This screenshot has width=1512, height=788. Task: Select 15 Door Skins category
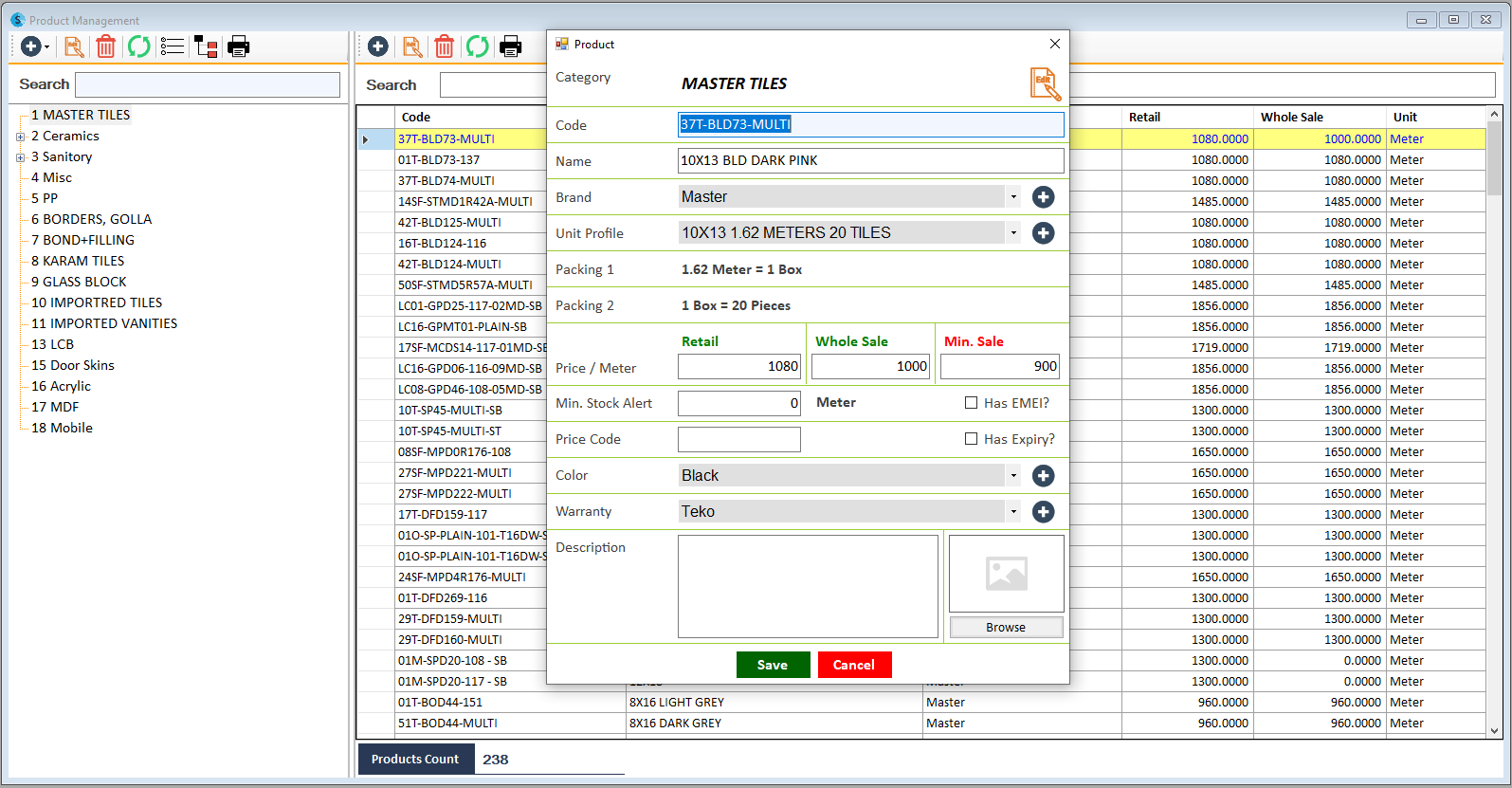pos(73,365)
